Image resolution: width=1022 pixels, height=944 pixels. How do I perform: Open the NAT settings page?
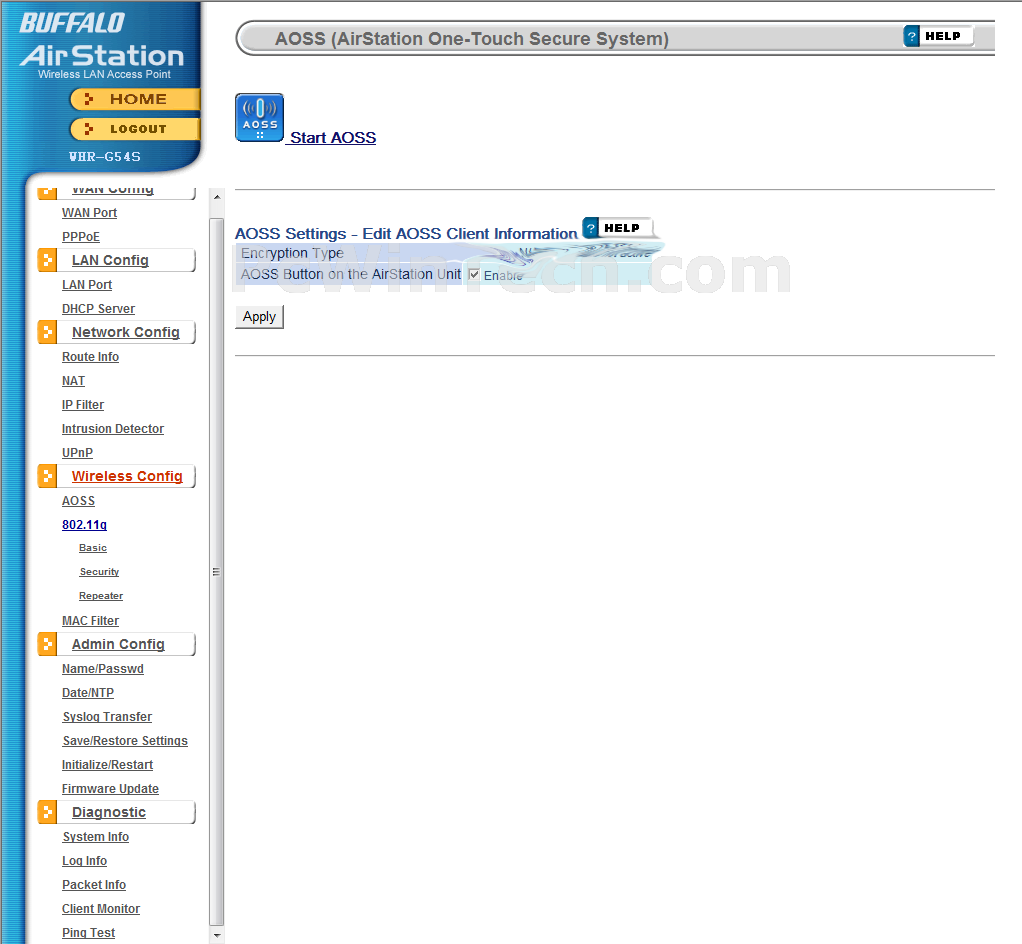click(x=73, y=381)
